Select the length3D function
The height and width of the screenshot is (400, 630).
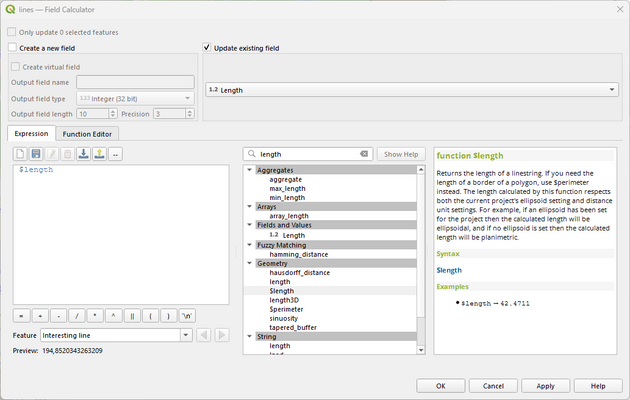284,300
